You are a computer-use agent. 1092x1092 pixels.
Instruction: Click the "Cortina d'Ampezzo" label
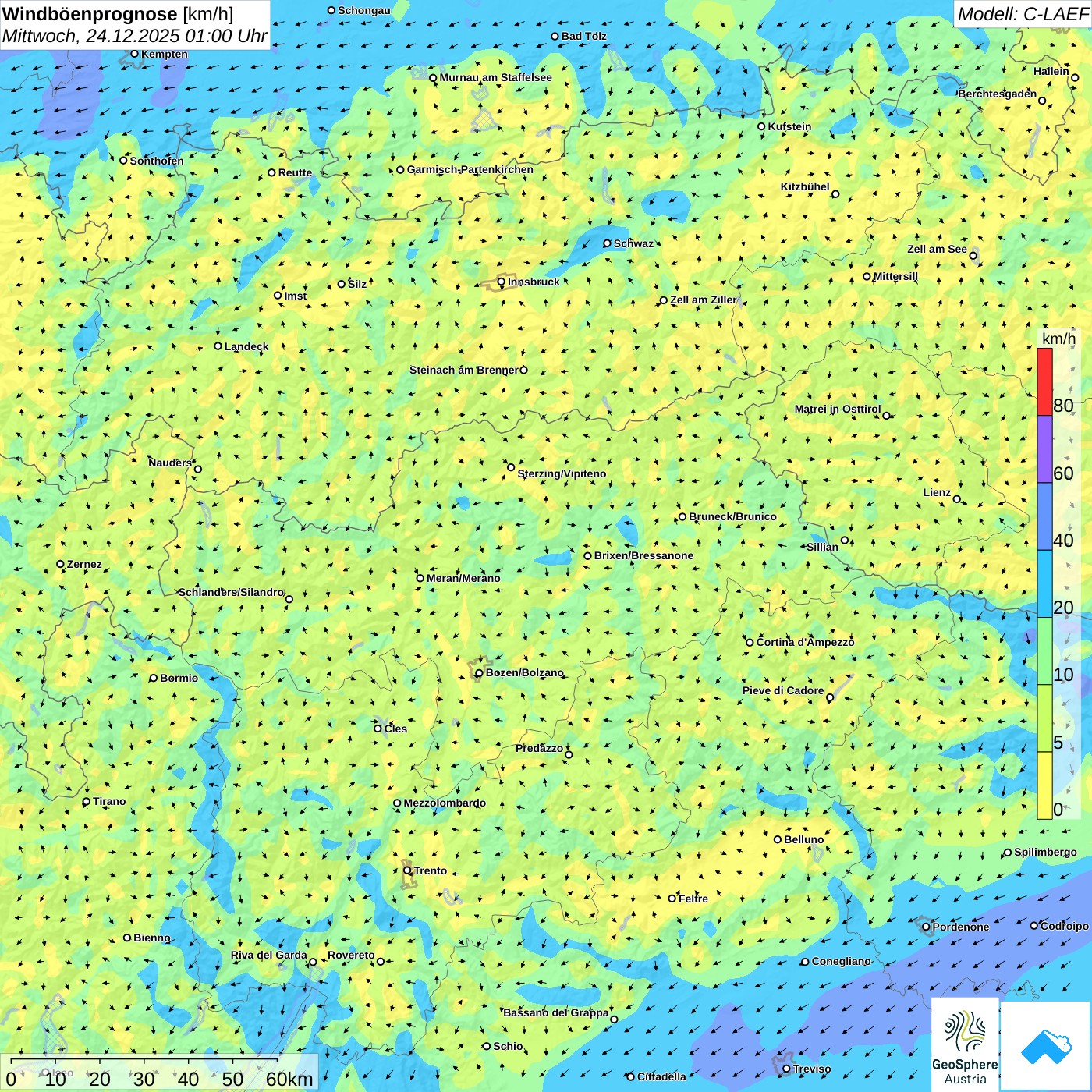pyautogui.click(x=805, y=642)
